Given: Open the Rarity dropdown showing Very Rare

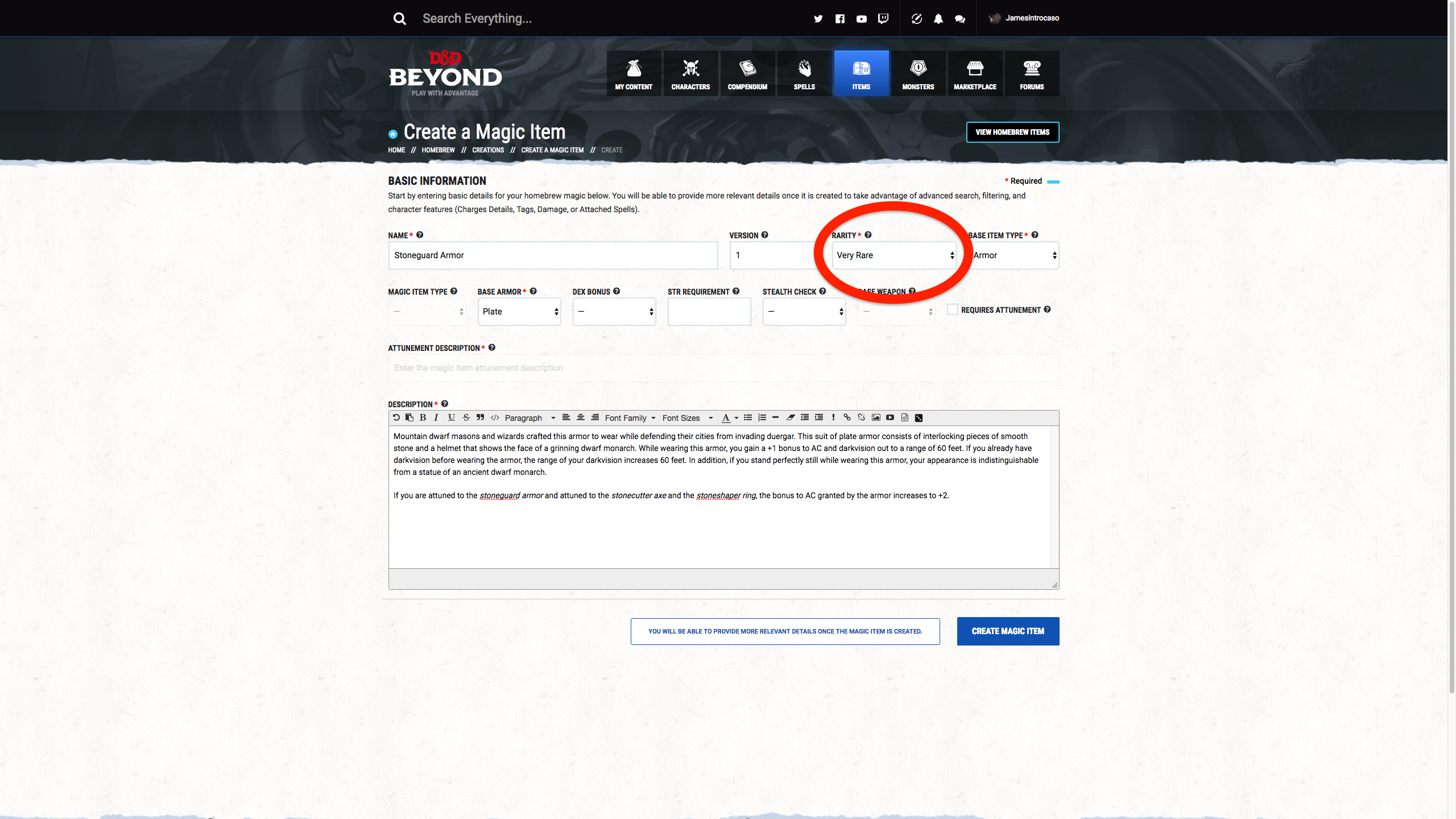Looking at the screenshot, I should click(895, 255).
